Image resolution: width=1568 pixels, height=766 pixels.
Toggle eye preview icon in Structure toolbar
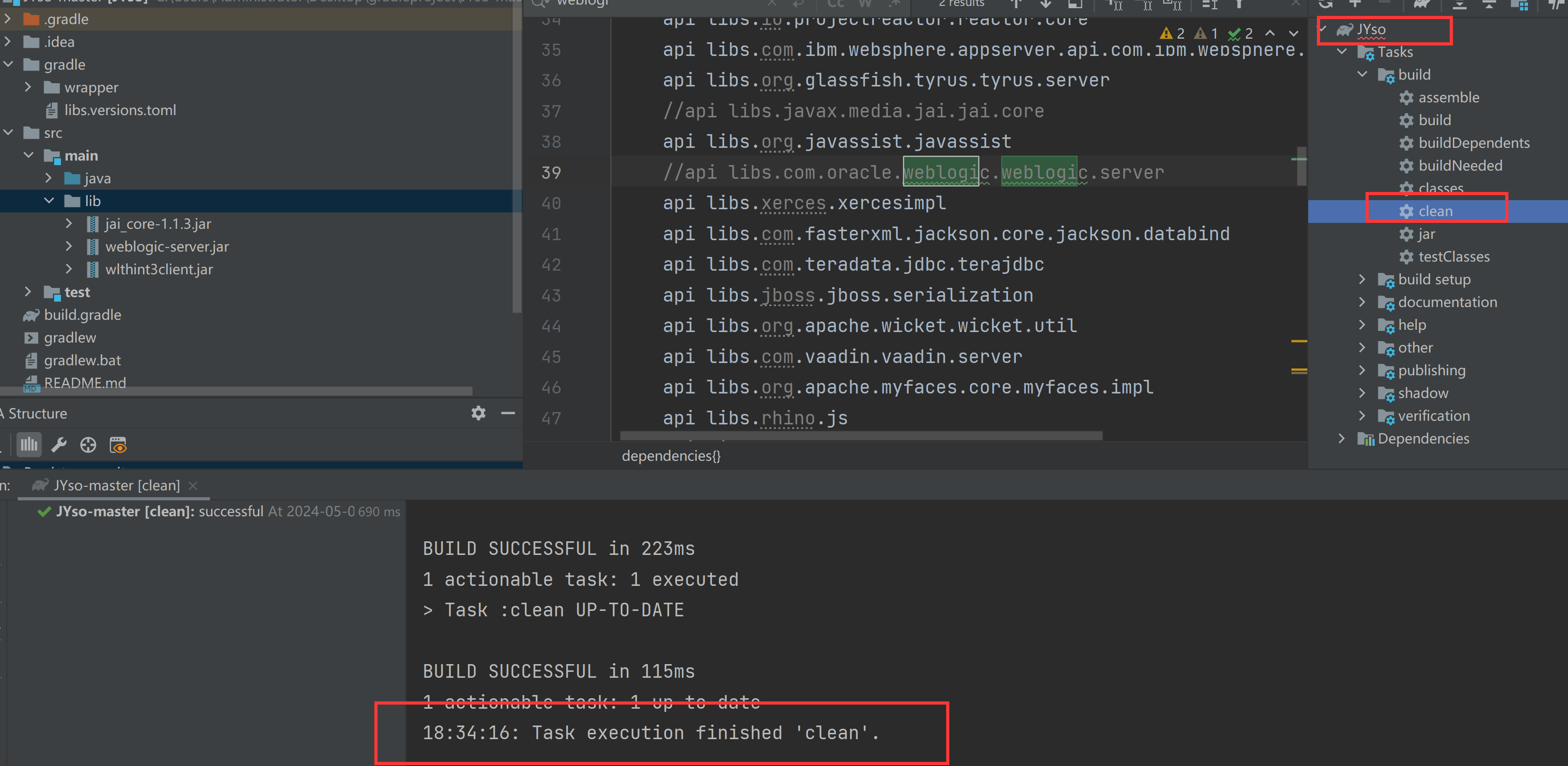click(x=118, y=445)
